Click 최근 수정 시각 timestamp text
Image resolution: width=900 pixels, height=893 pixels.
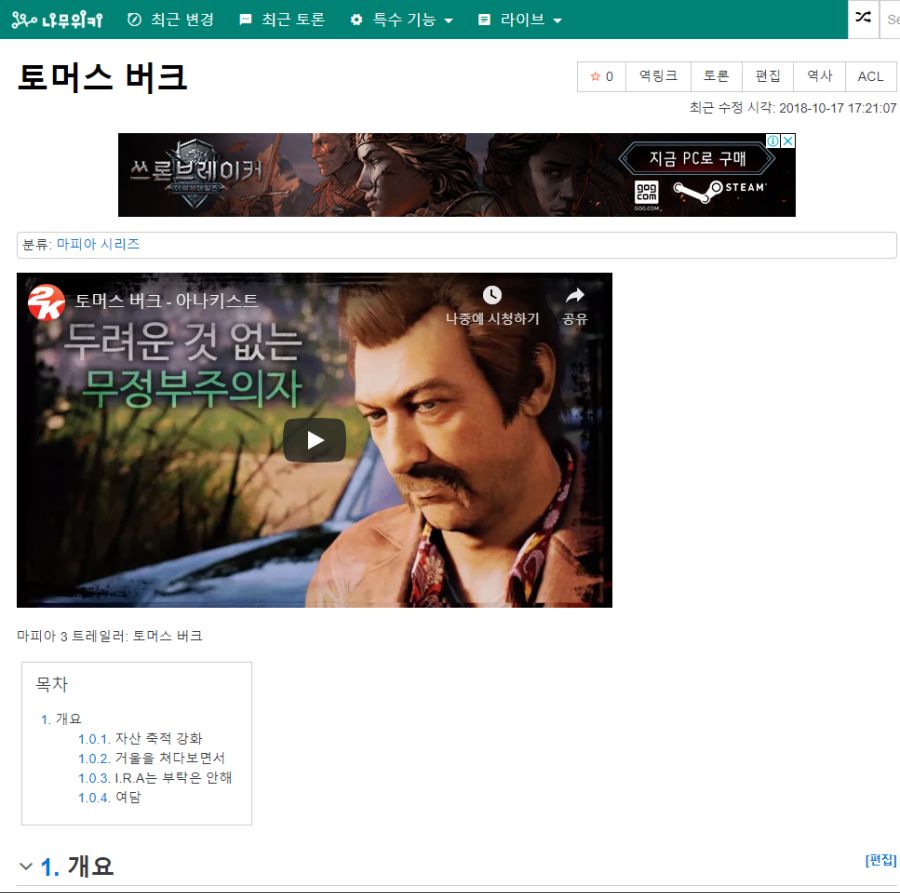pos(793,108)
